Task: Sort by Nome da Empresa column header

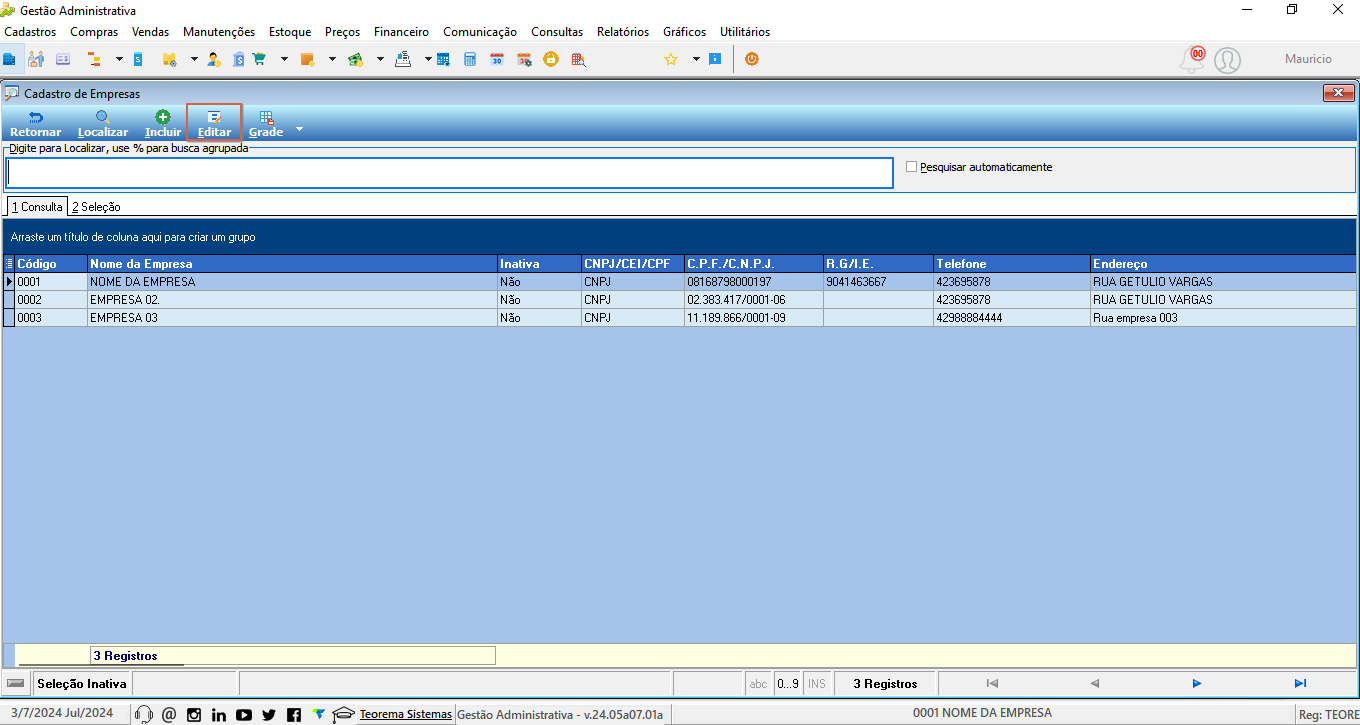Action: [292, 264]
